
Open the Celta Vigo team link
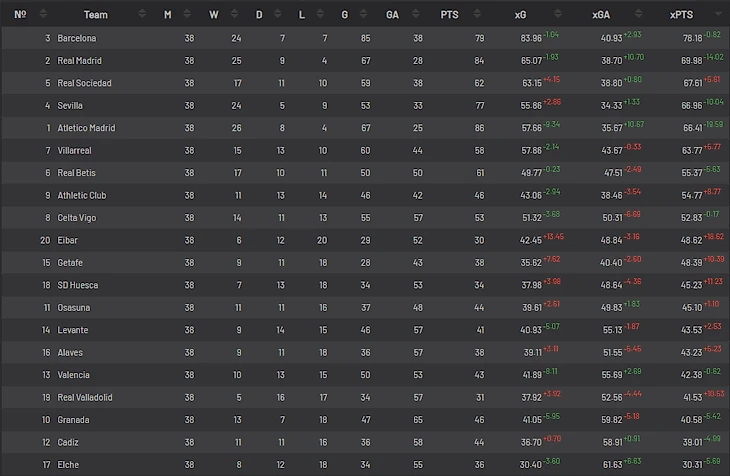coord(77,218)
